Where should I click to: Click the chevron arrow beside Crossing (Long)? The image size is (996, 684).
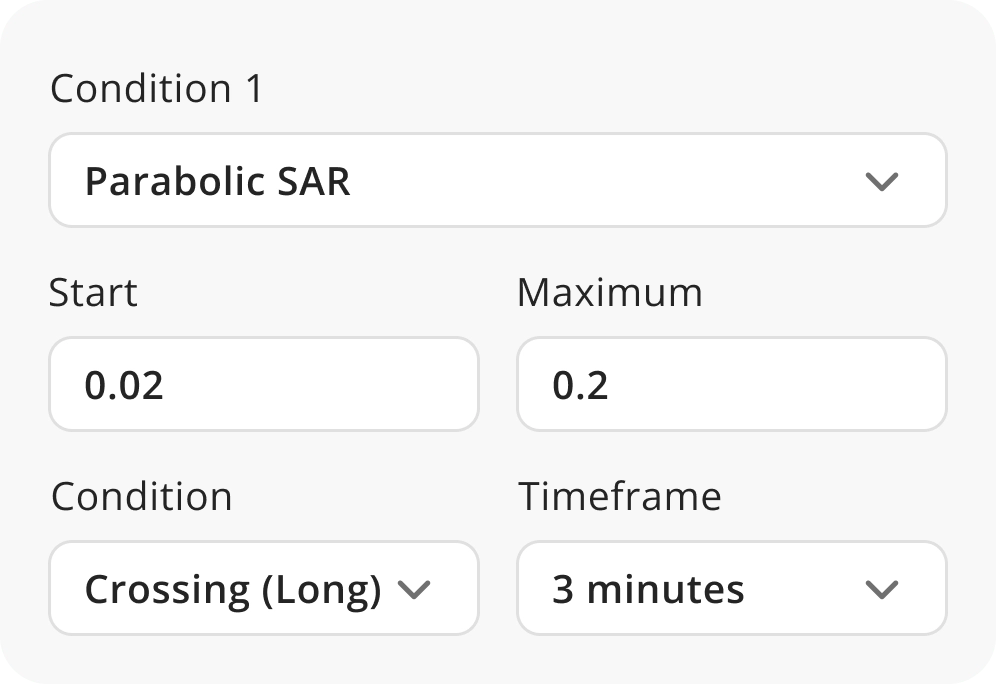point(414,589)
